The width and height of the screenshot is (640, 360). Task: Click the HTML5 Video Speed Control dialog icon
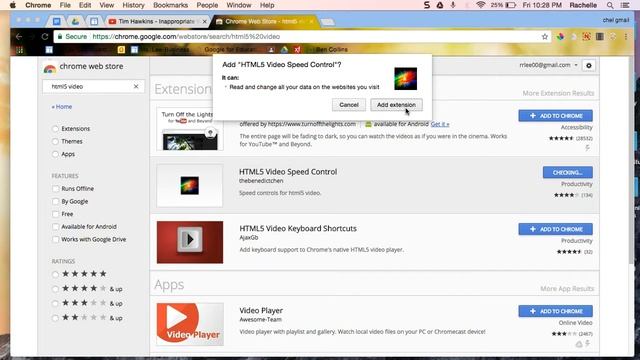[405, 79]
